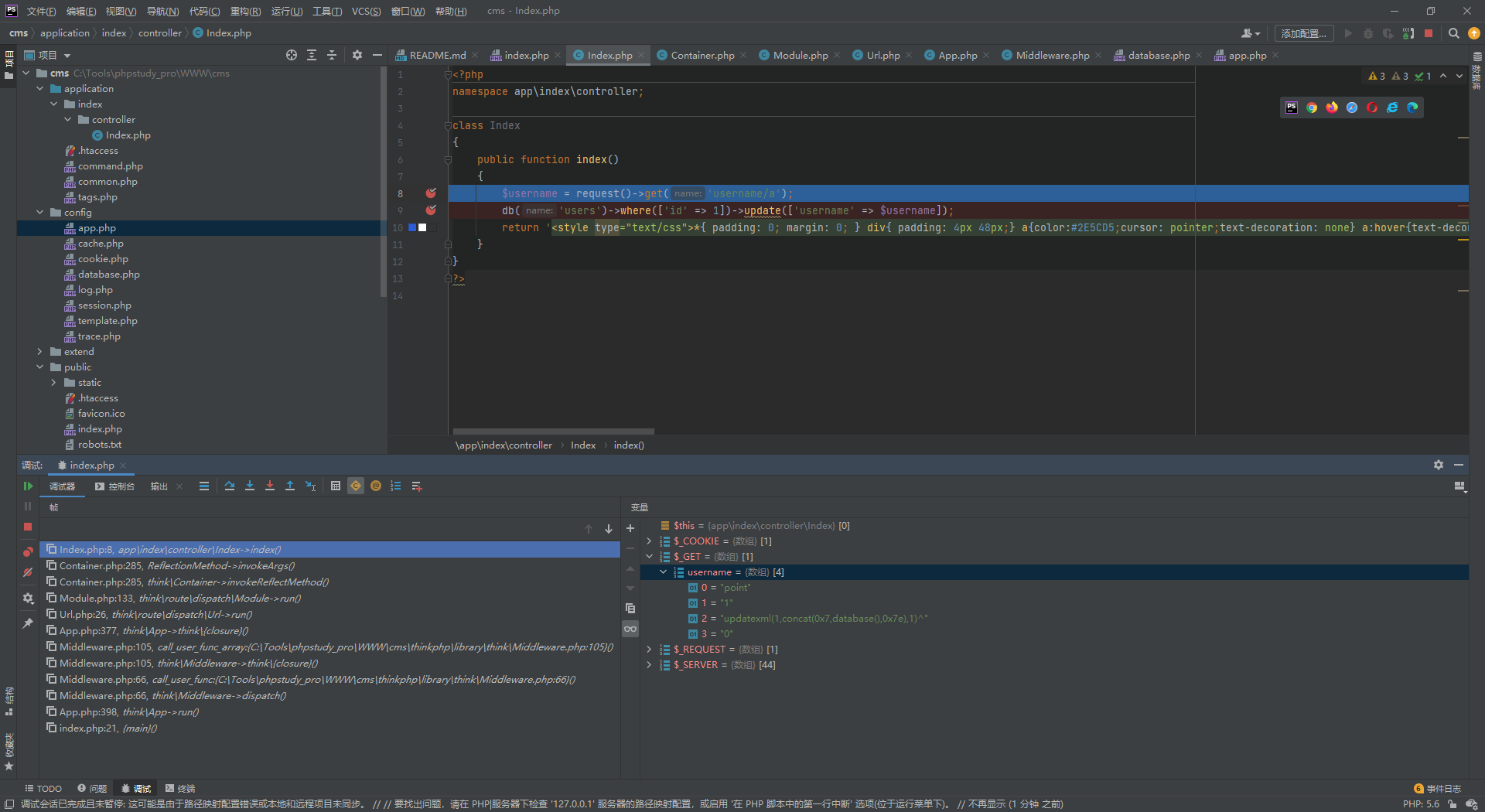Open Search Everywhere magnifier icon
This screenshot has height=812, width=1485.
pos(1454,33)
